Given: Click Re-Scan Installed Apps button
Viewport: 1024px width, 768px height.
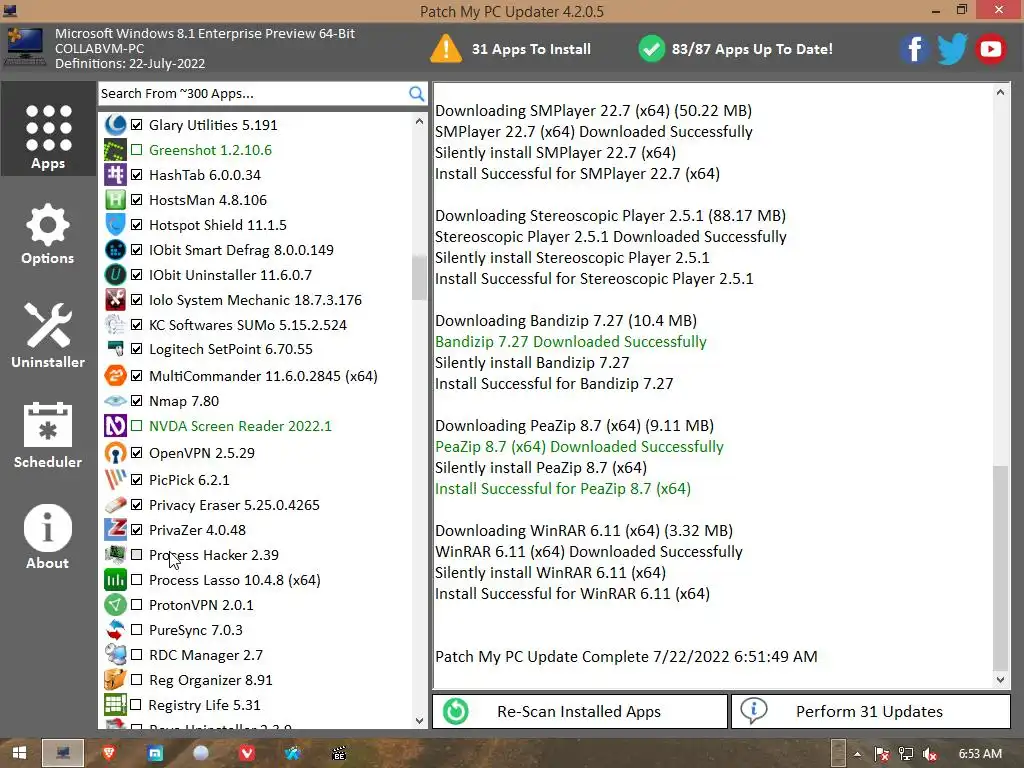Looking at the screenshot, I should [x=580, y=711].
